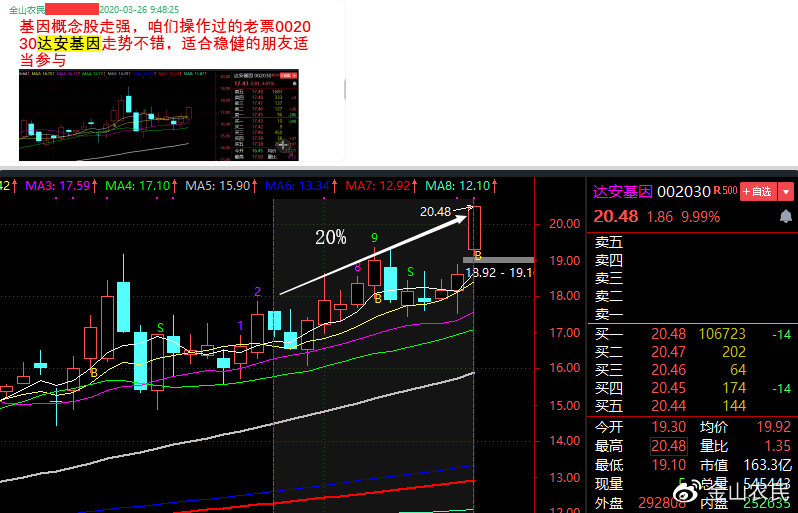The image size is (798, 513).
Task: Click the 500 index badge beside stock code
Action: point(729,190)
